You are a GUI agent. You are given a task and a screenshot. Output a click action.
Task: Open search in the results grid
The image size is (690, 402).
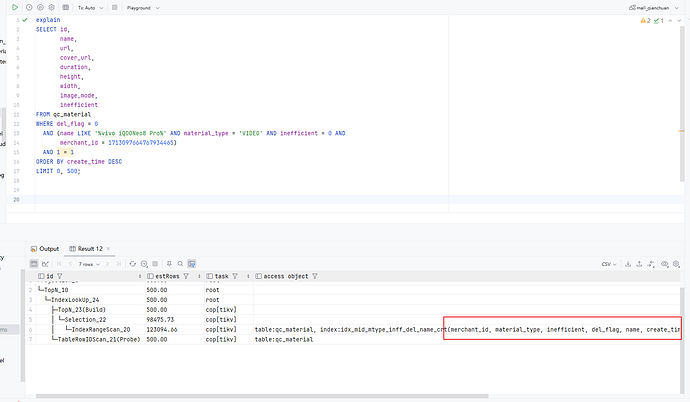(180, 264)
